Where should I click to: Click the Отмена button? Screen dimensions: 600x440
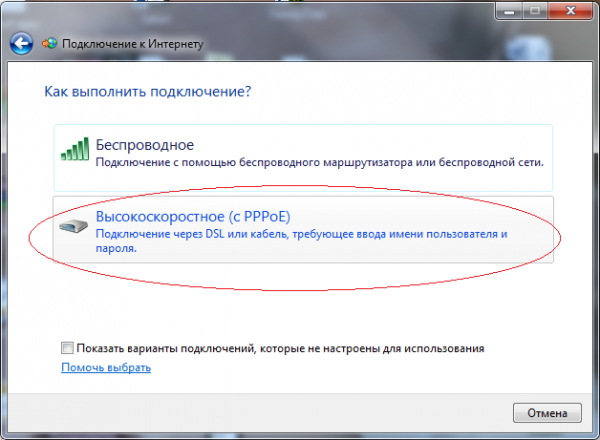(x=547, y=413)
